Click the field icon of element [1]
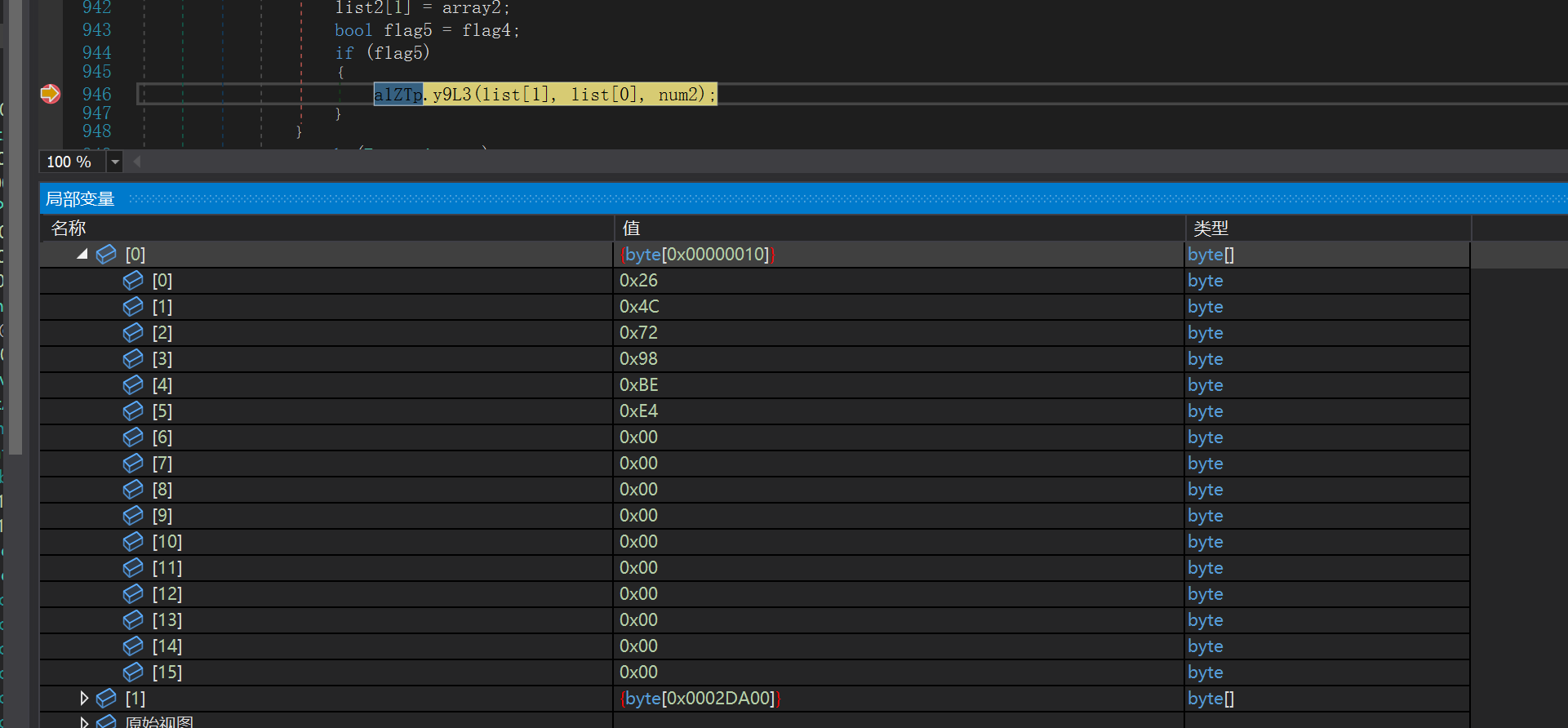Image resolution: width=1568 pixels, height=728 pixels. click(x=133, y=306)
